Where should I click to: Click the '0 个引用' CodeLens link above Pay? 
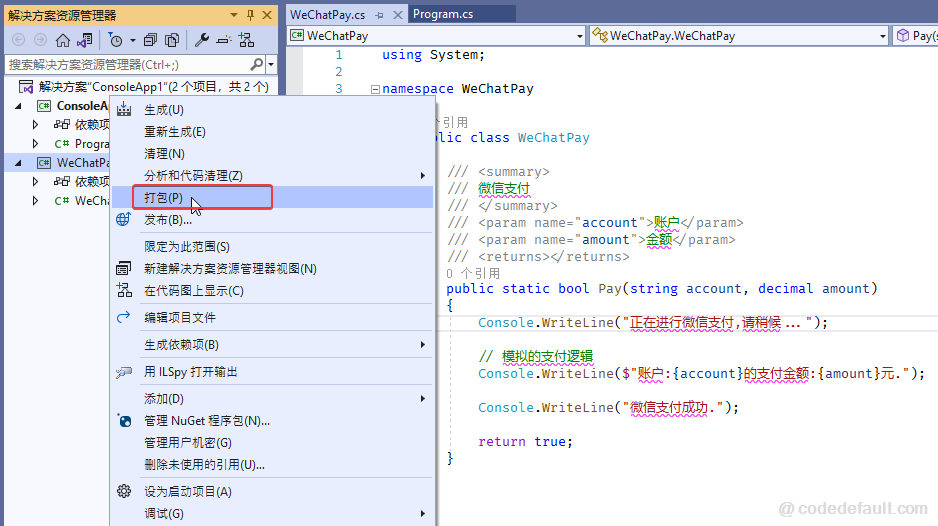tap(473, 273)
